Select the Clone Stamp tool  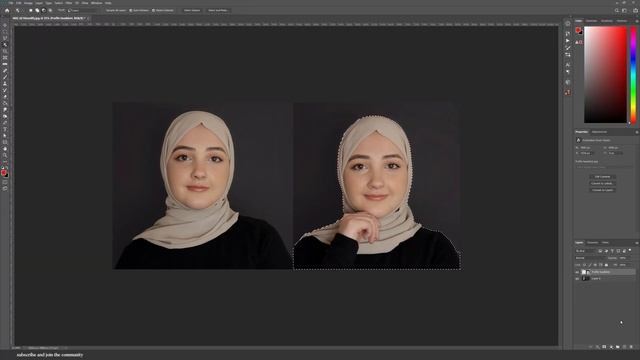click(x=5, y=84)
